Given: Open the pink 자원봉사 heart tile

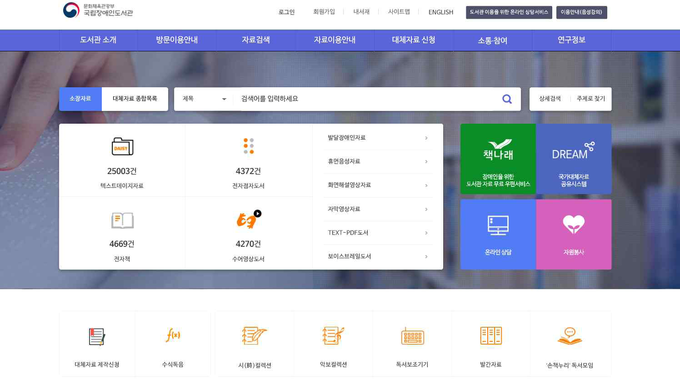Looking at the screenshot, I should 574,235.
